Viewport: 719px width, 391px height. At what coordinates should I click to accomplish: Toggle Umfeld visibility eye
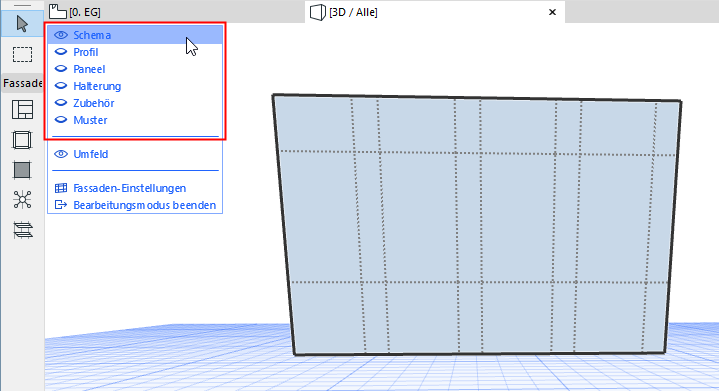click(x=61, y=154)
